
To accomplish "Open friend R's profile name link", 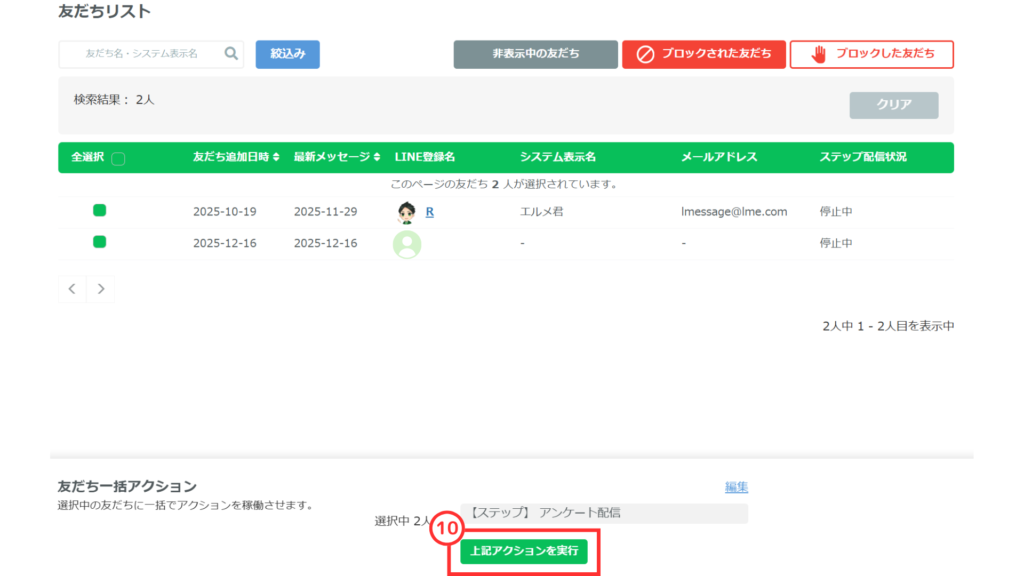I will click(429, 212).
